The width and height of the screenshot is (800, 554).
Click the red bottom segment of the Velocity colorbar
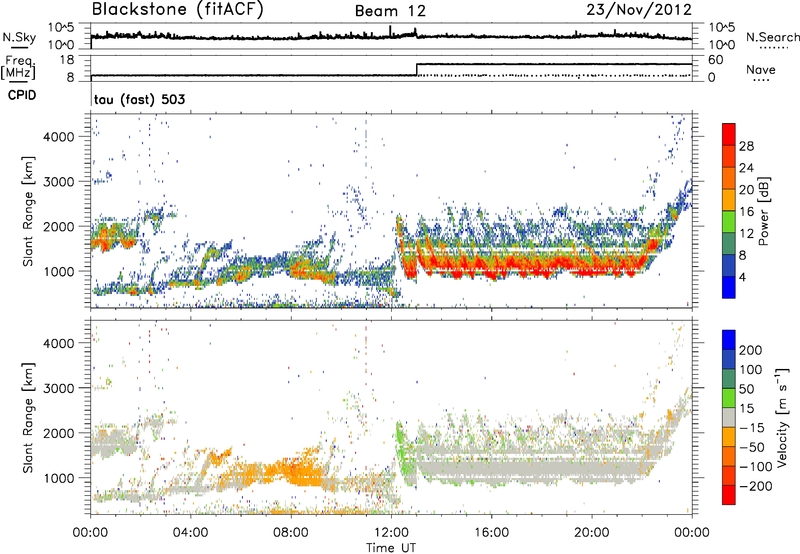pyautogui.click(x=729, y=495)
